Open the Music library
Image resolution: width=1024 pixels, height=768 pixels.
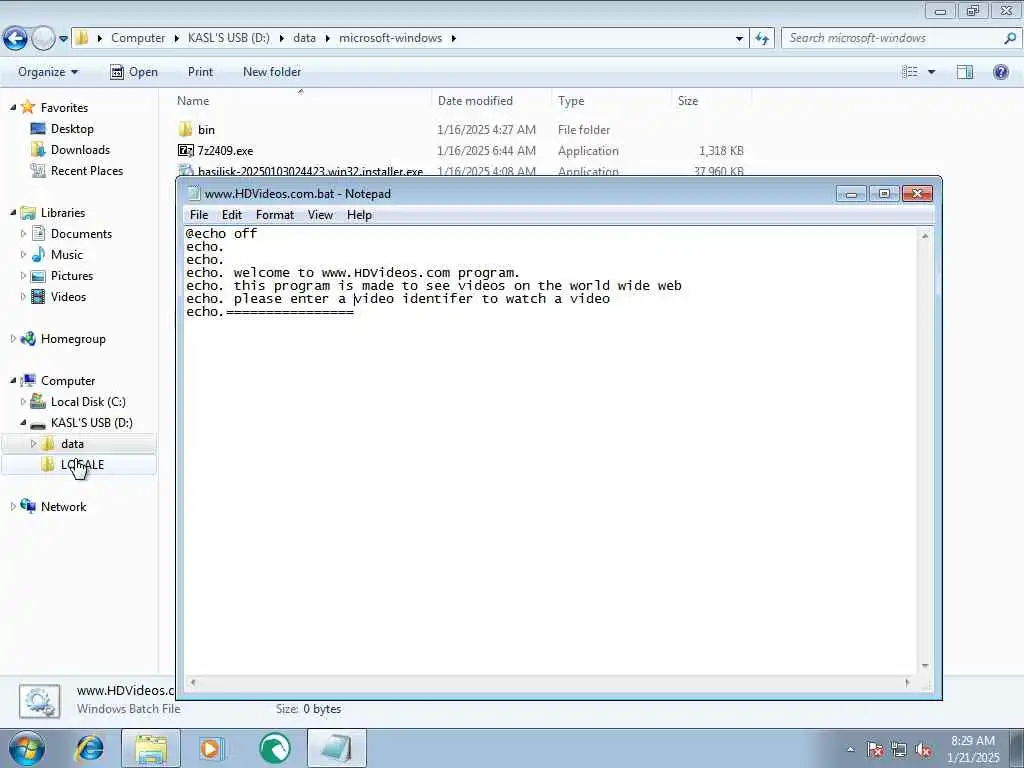[67, 255]
